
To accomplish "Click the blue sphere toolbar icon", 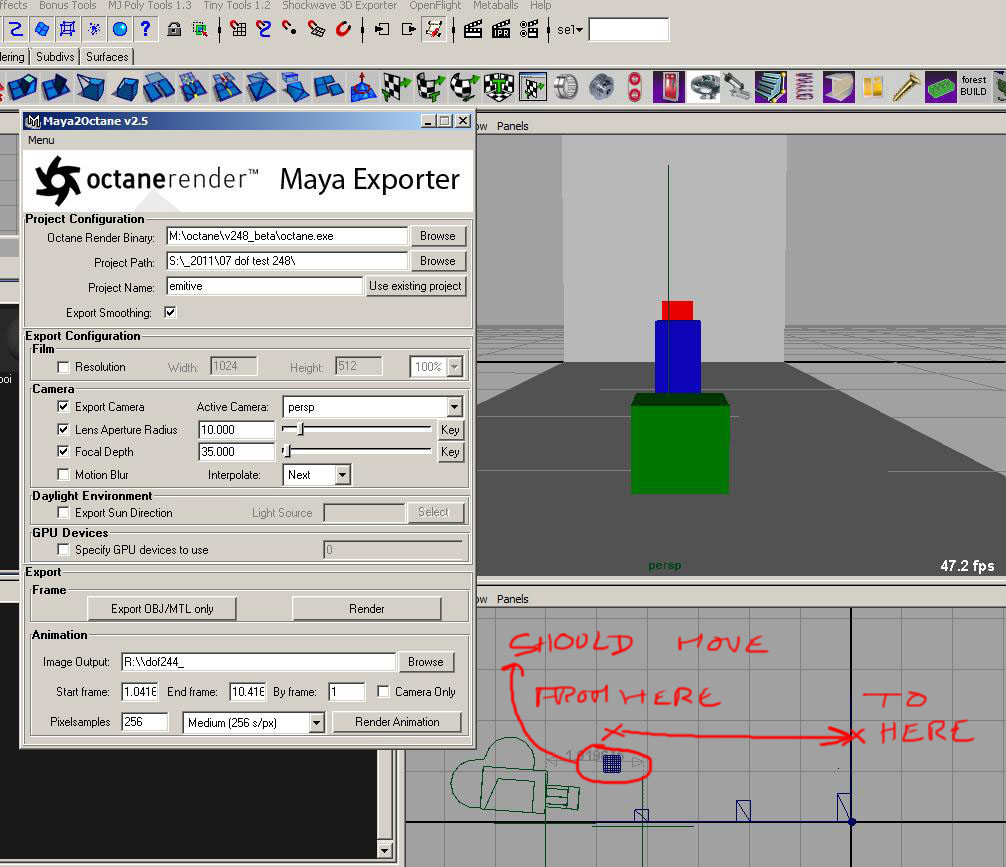I will 119,29.
